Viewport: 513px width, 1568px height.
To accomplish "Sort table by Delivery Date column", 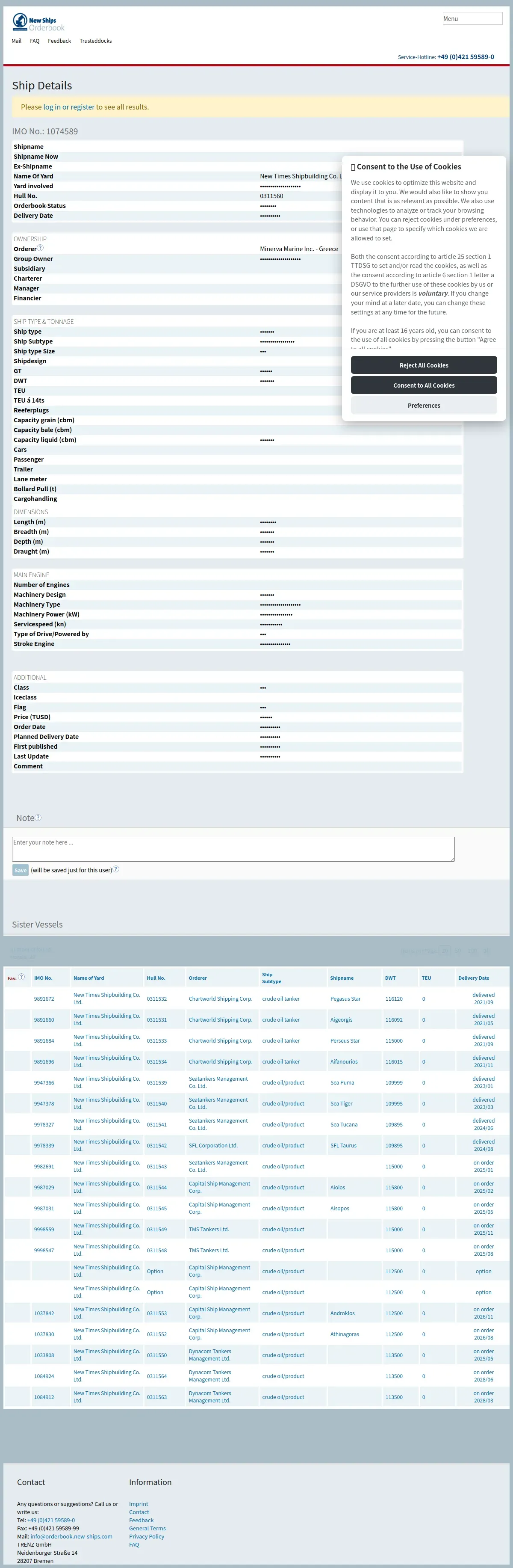I will click(x=473, y=978).
